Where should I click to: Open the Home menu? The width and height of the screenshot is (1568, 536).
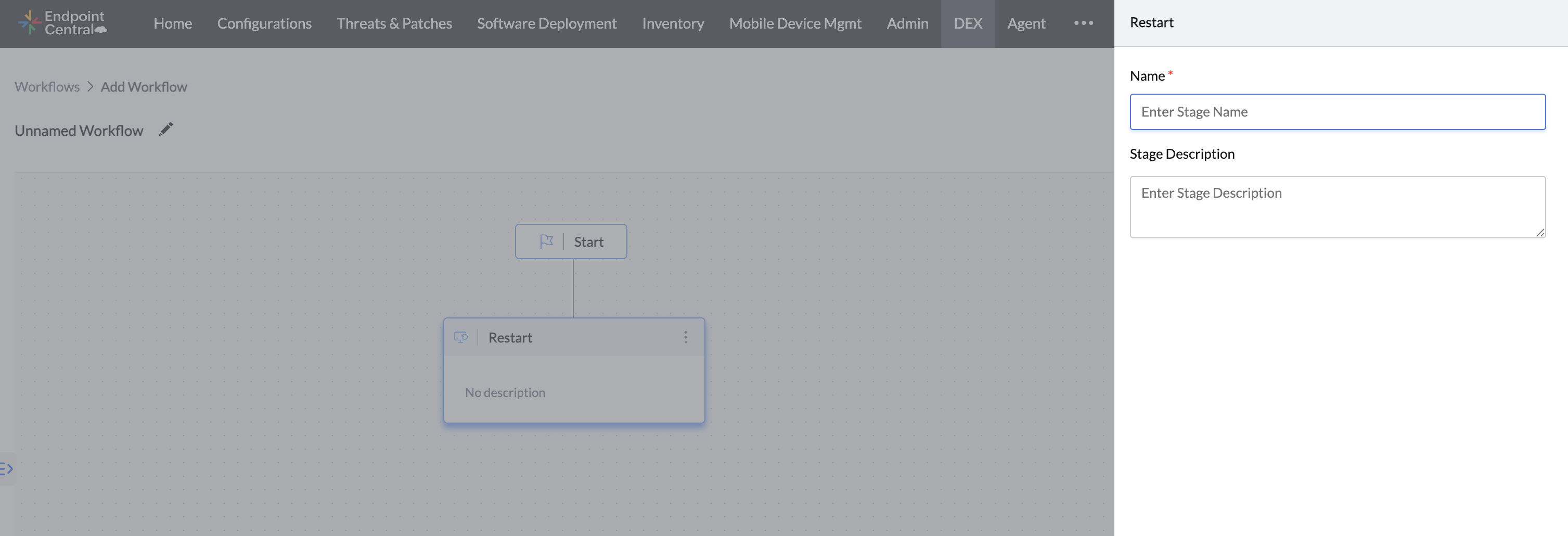point(172,23)
